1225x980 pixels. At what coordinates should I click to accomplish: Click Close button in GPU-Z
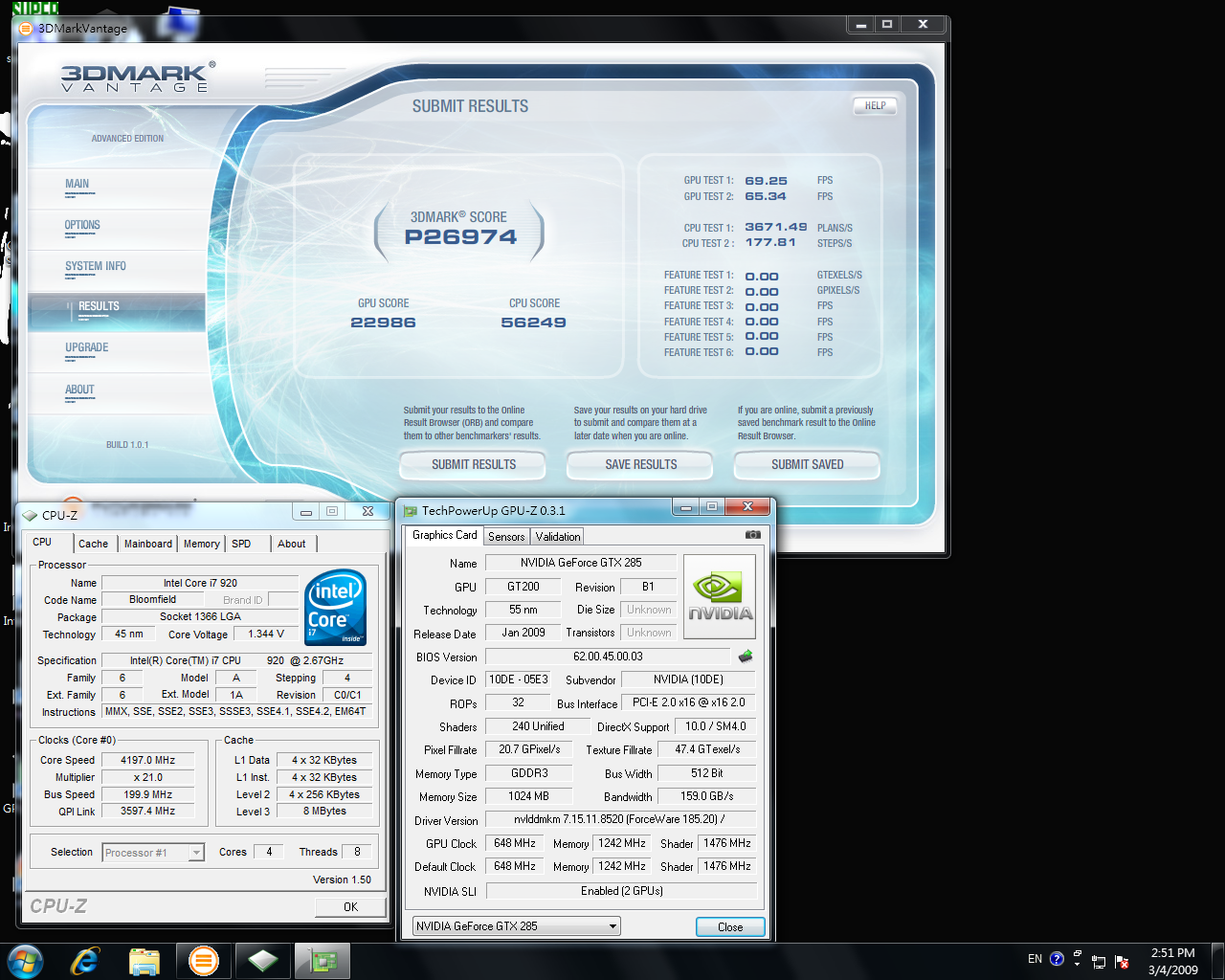point(730,926)
